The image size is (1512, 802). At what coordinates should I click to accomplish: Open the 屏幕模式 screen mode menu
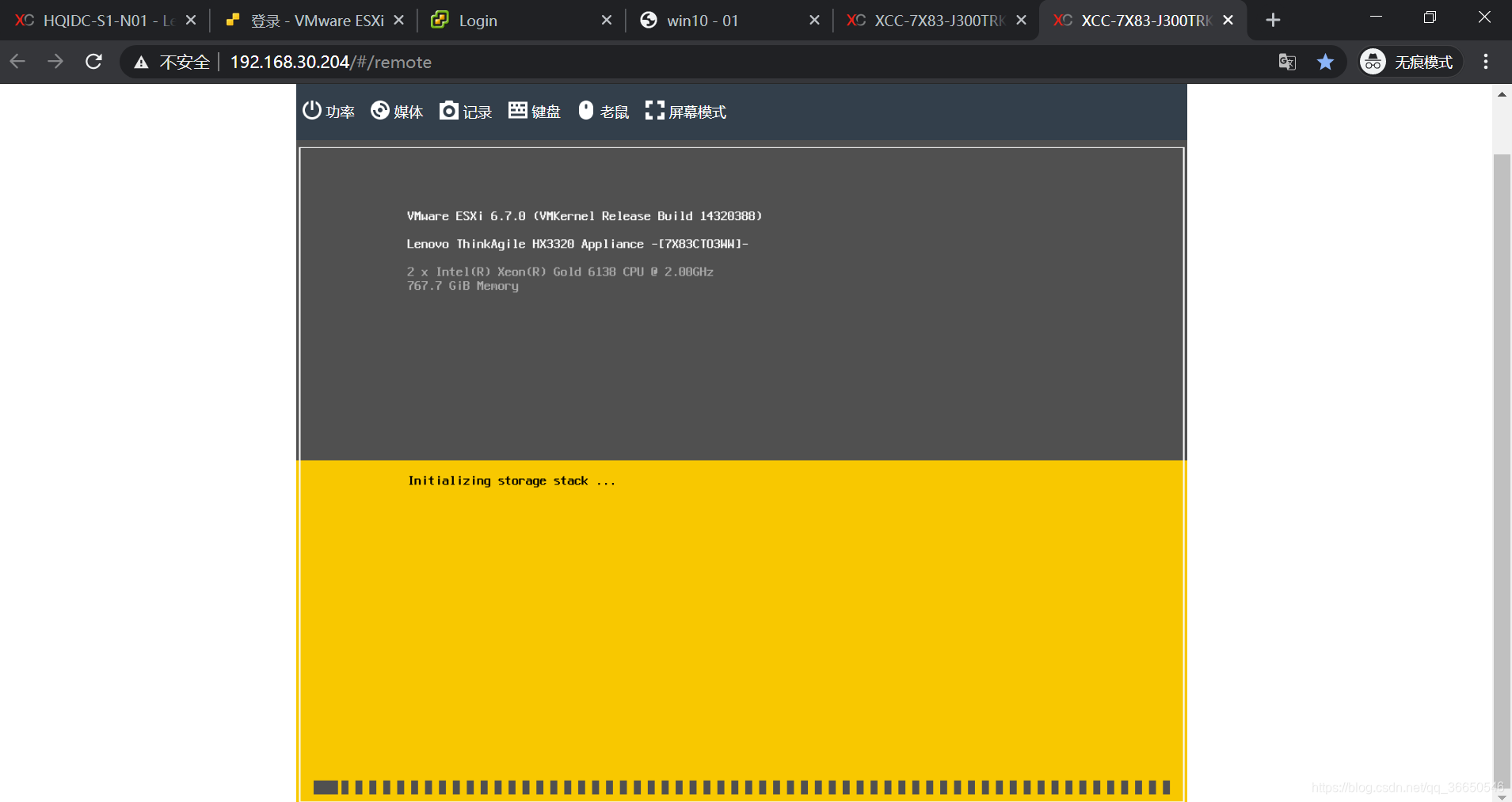(x=686, y=112)
